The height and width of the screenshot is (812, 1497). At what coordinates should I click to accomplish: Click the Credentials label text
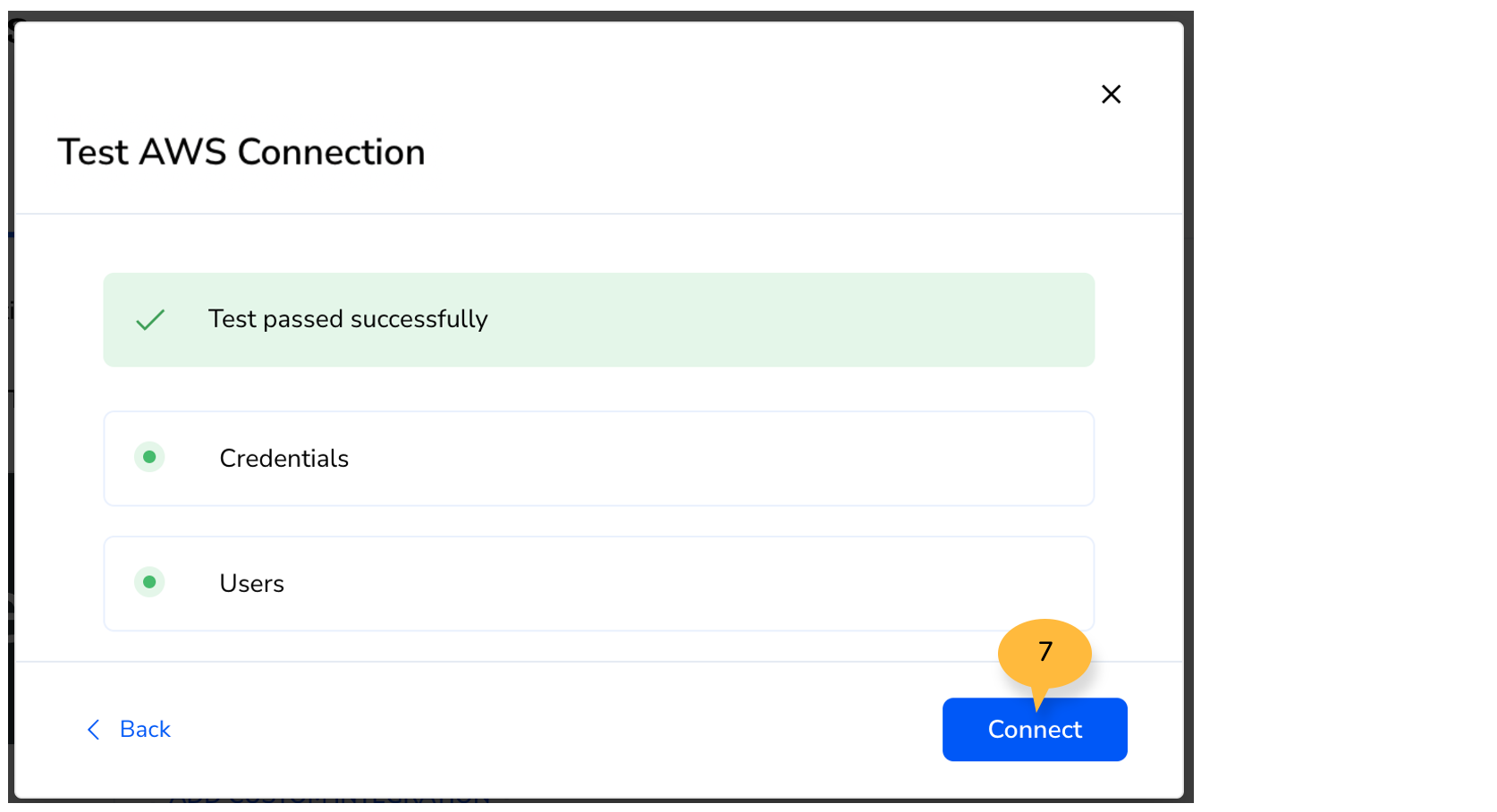tap(284, 458)
